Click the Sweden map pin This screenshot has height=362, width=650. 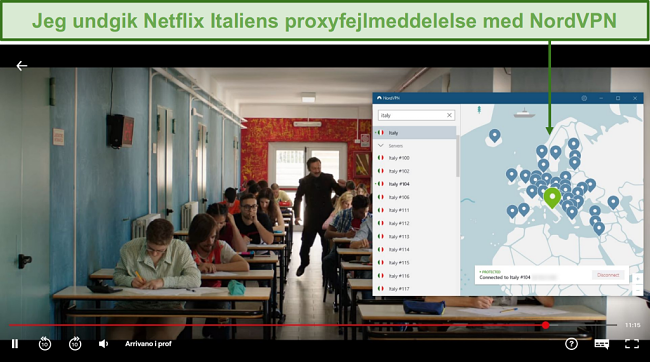555,152
